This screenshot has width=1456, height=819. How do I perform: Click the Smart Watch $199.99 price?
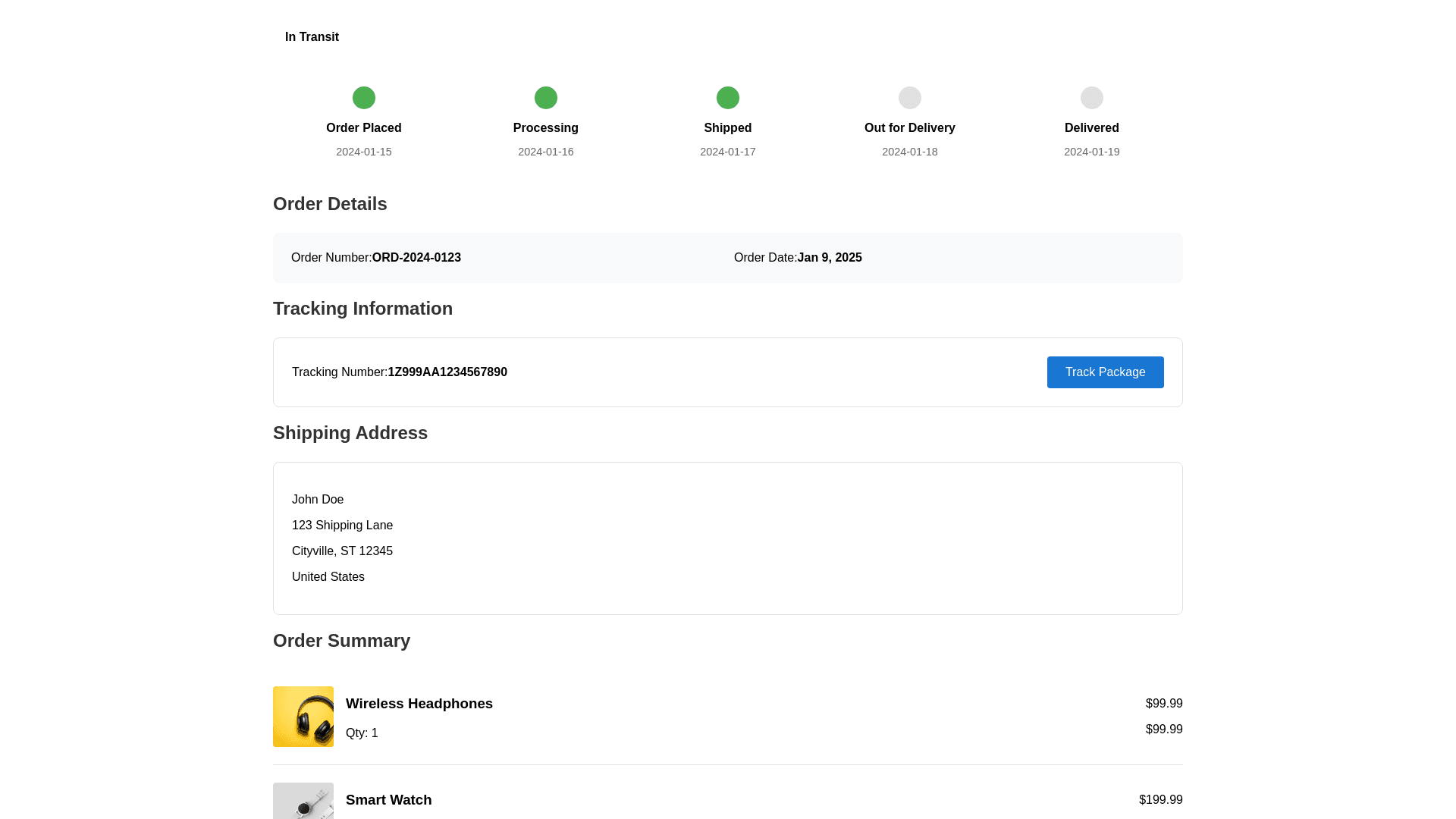click(x=1160, y=800)
